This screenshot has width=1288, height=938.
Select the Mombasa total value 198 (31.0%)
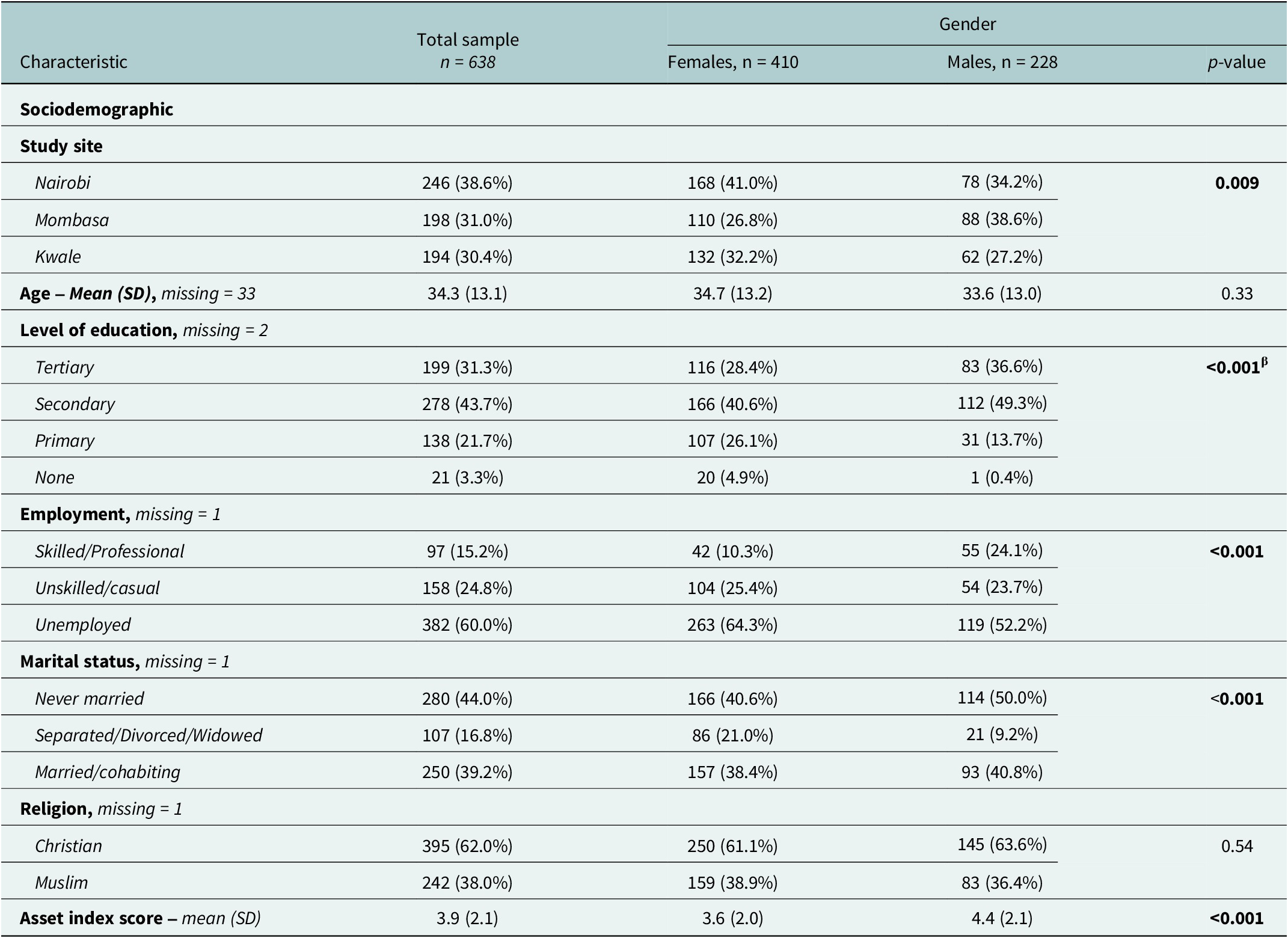467,220
